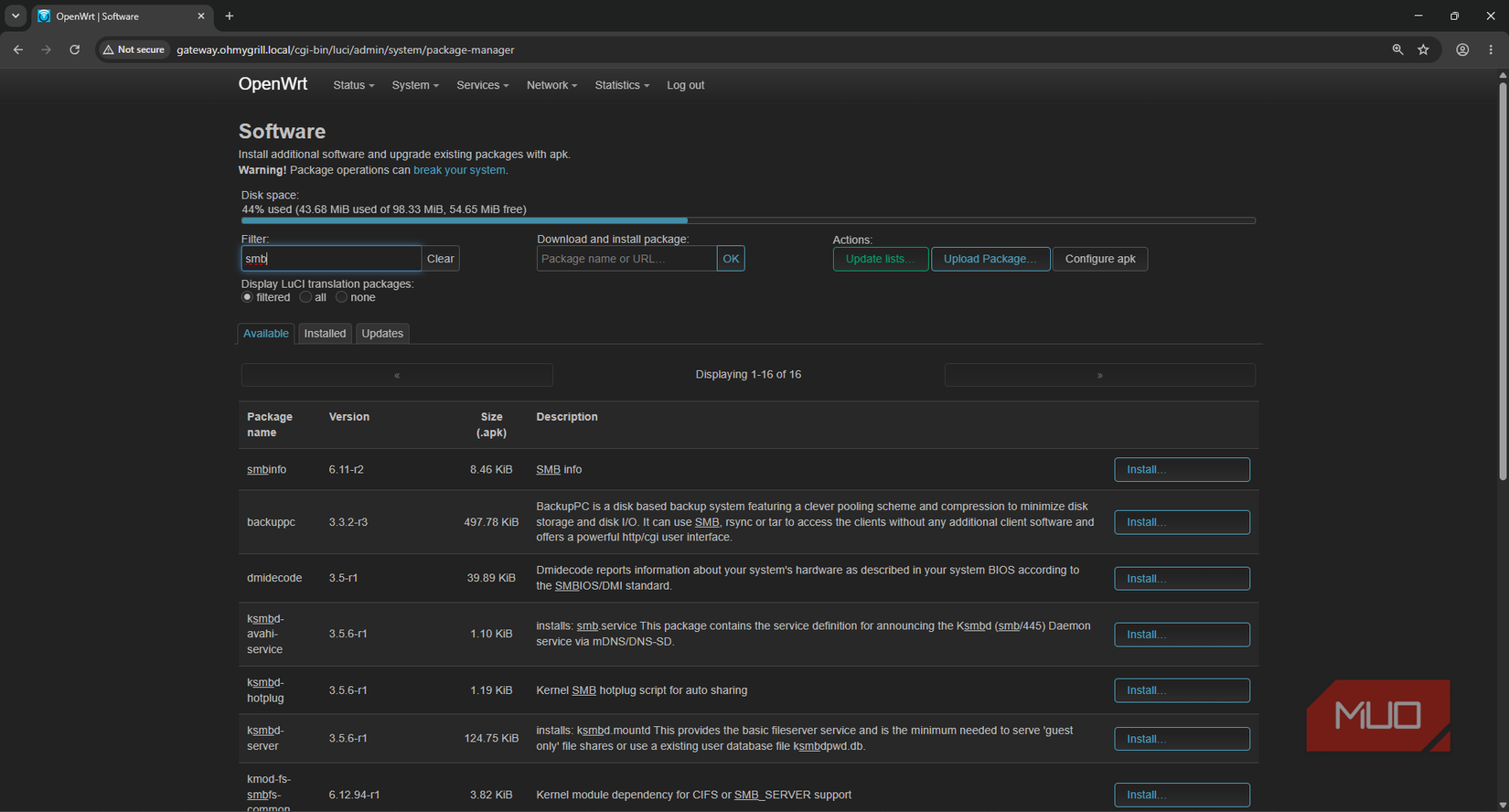Reload the OpenWrt page
This screenshot has height=812, width=1509.
[x=75, y=49]
